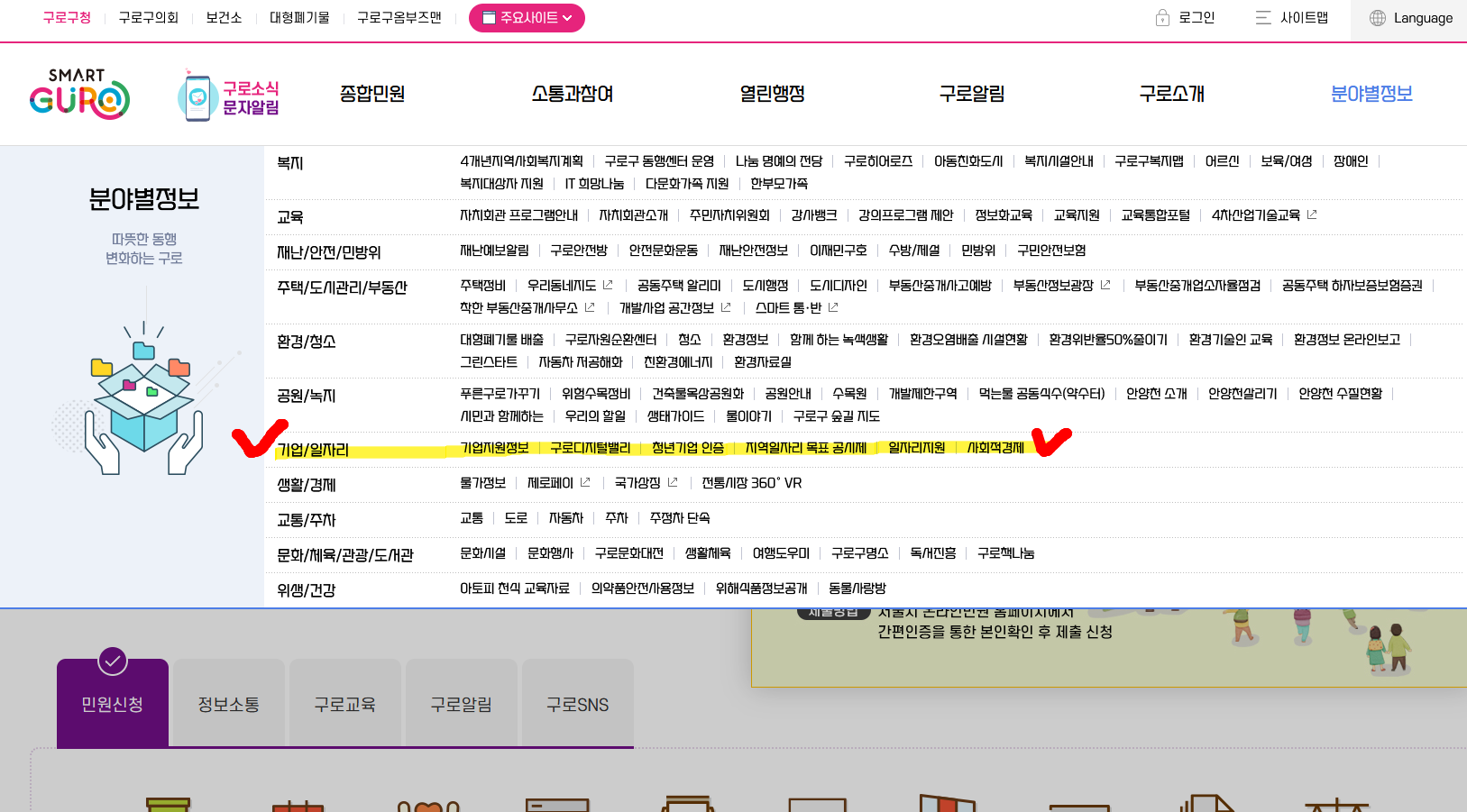Viewport: 1467px width, 812px height.
Task: Open the 교육통합포털 link
Action: (x=1156, y=215)
